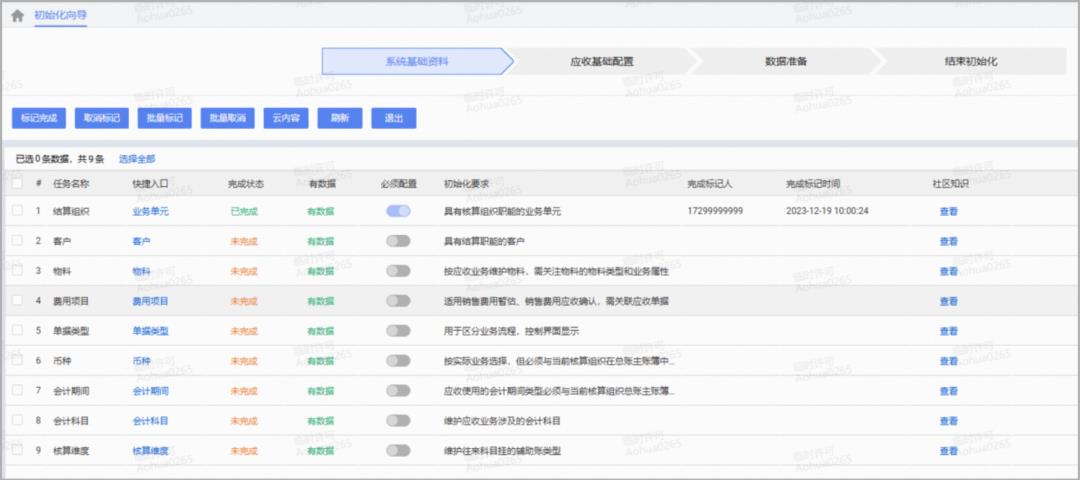1080x480 pixels.
Task: Click the 完成标记时间 column header
Action: 813,184
